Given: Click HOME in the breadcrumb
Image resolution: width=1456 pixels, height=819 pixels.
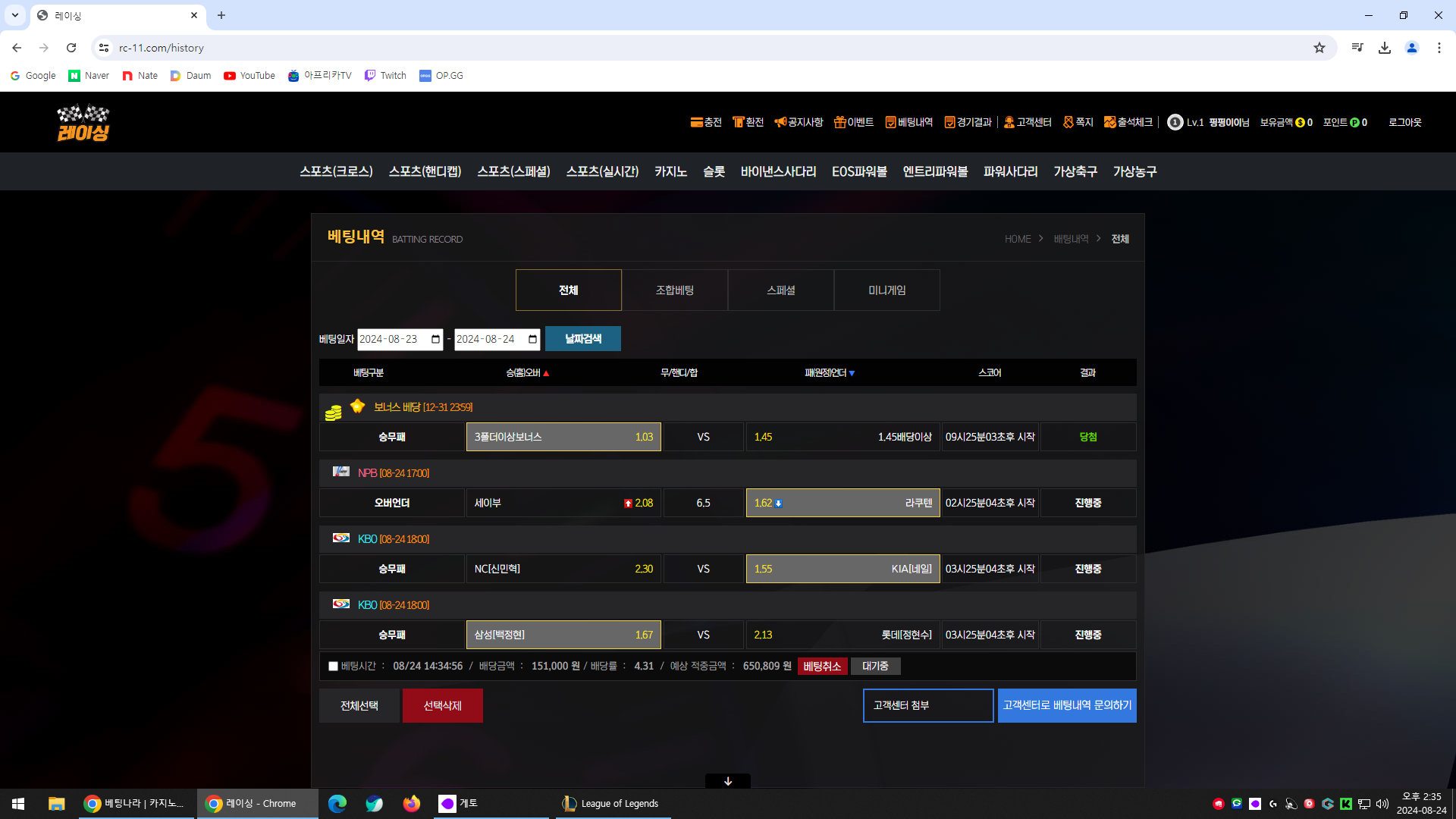Looking at the screenshot, I should point(1018,240).
